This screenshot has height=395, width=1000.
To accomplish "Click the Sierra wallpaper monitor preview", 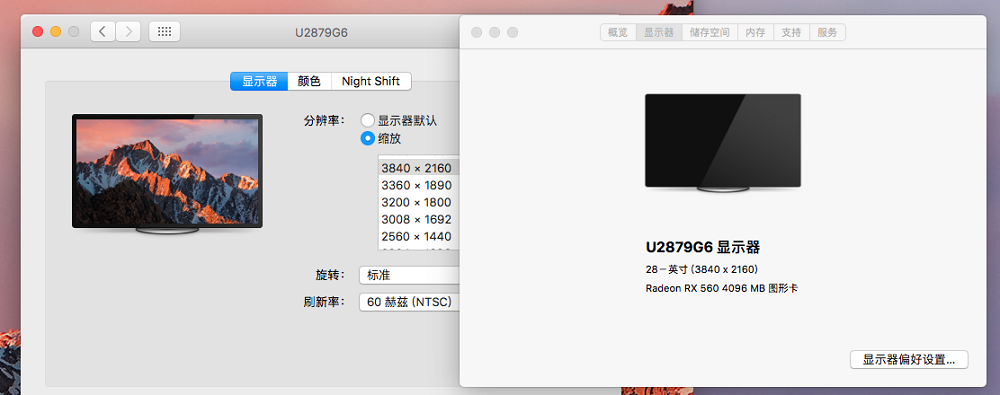I will [167, 174].
